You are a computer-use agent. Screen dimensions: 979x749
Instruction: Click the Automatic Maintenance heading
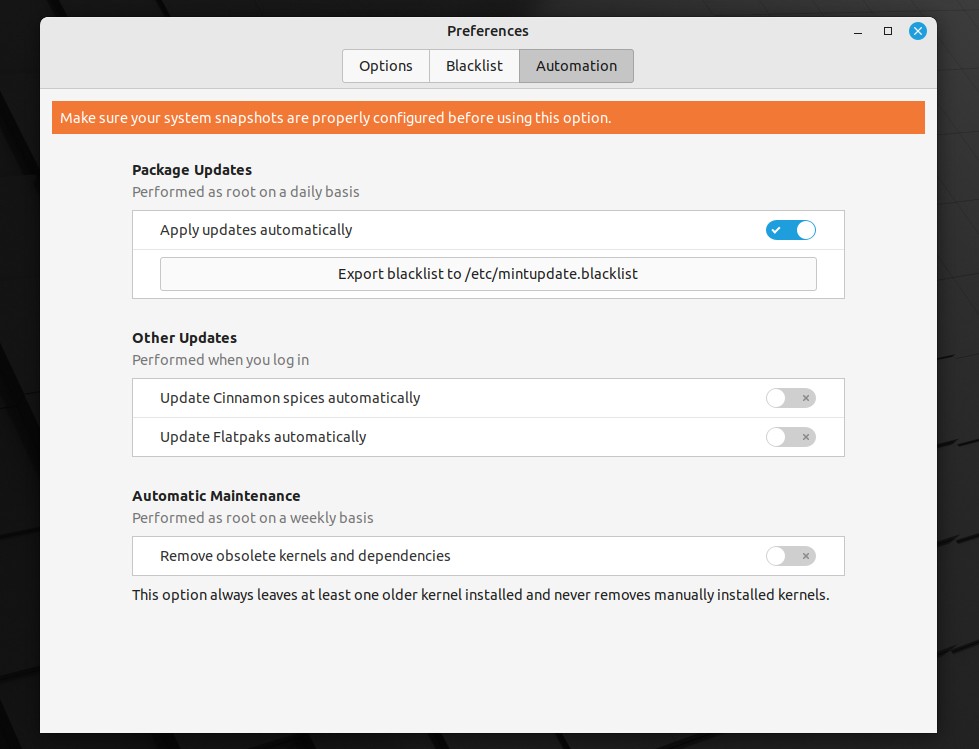click(x=216, y=496)
